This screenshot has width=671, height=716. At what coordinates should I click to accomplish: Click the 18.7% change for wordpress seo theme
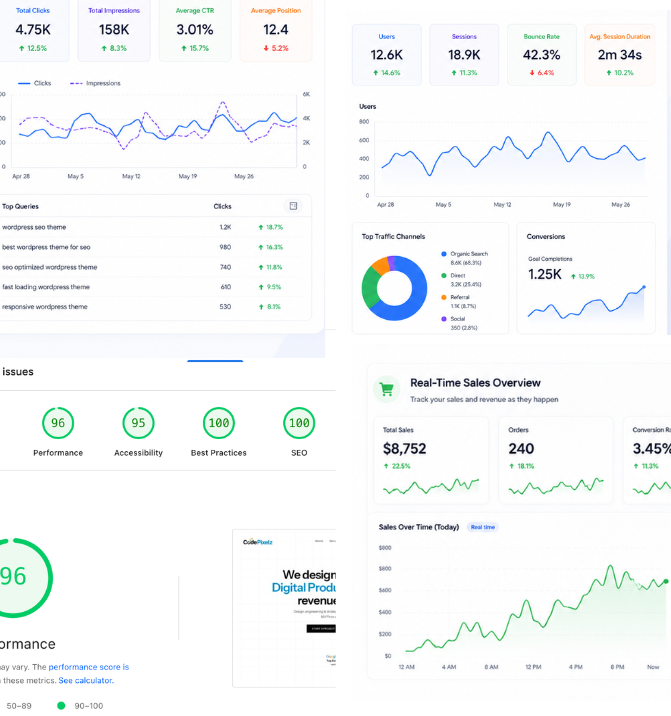[x=271, y=227]
